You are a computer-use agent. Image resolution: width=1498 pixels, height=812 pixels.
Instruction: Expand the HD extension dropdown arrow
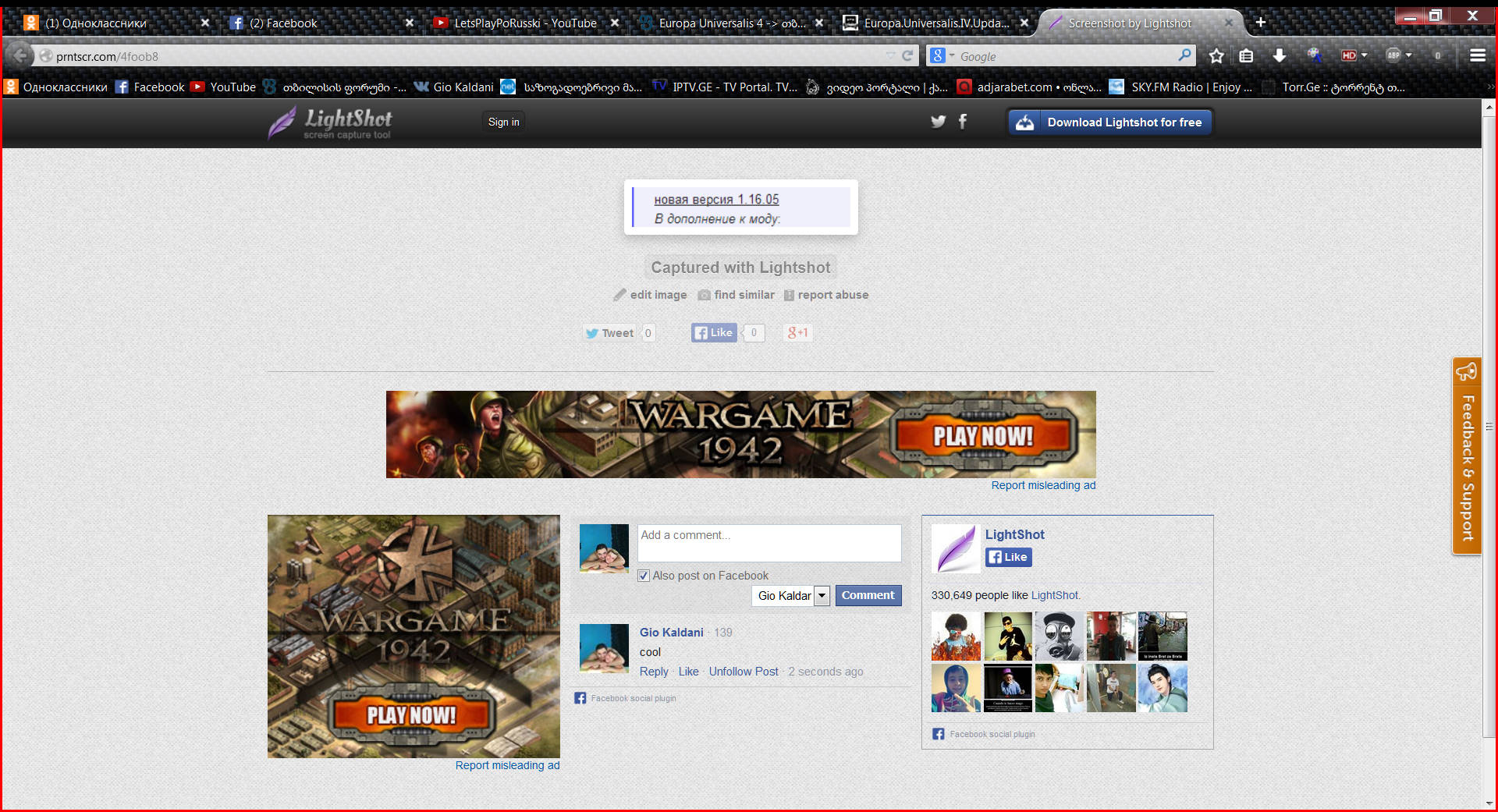[x=1364, y=55]
